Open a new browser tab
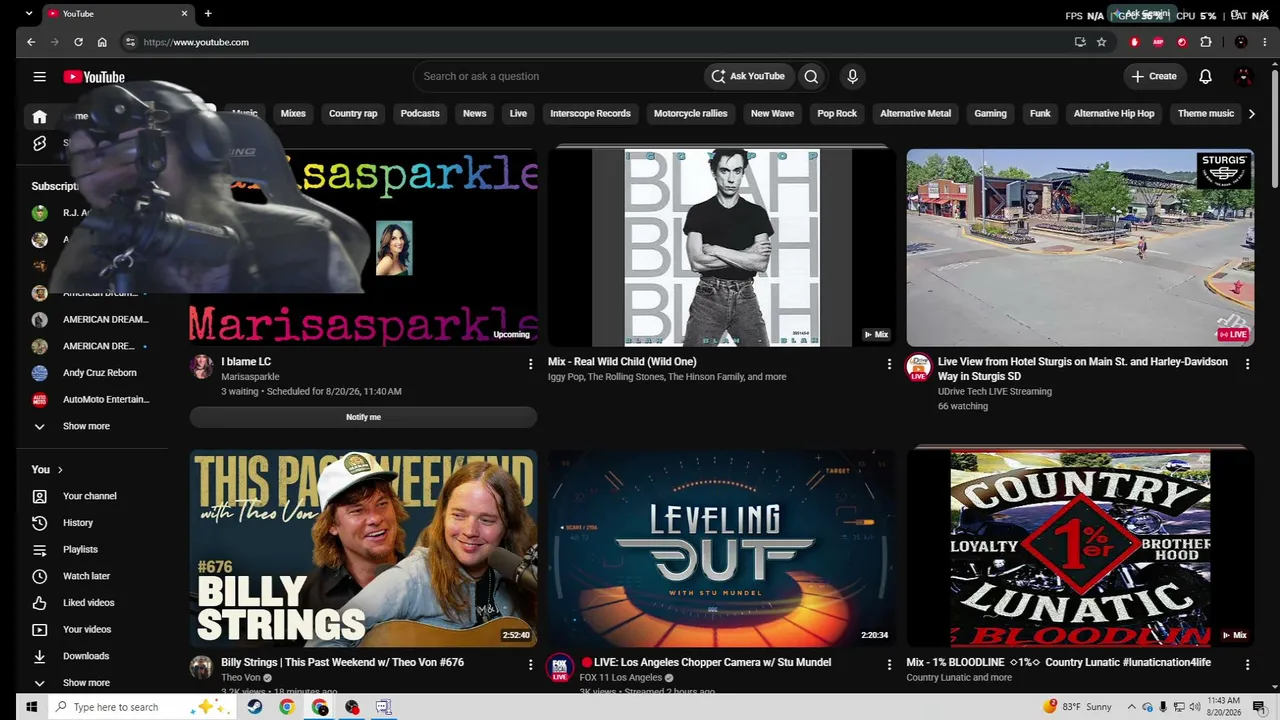This screenshot has height=720, width=1280. click(208, 14)
